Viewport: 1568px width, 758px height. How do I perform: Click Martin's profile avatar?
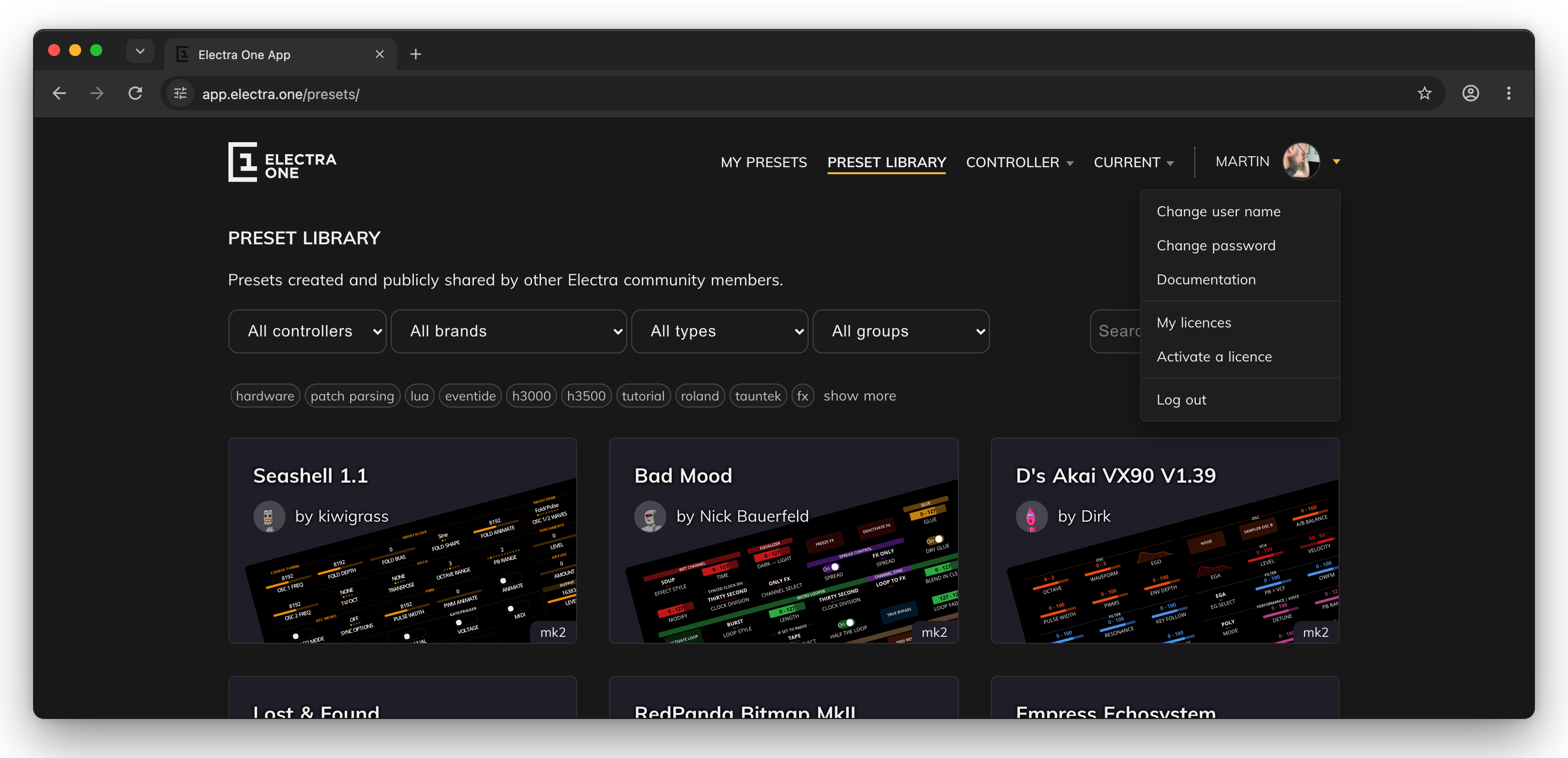pos(1301,161)
